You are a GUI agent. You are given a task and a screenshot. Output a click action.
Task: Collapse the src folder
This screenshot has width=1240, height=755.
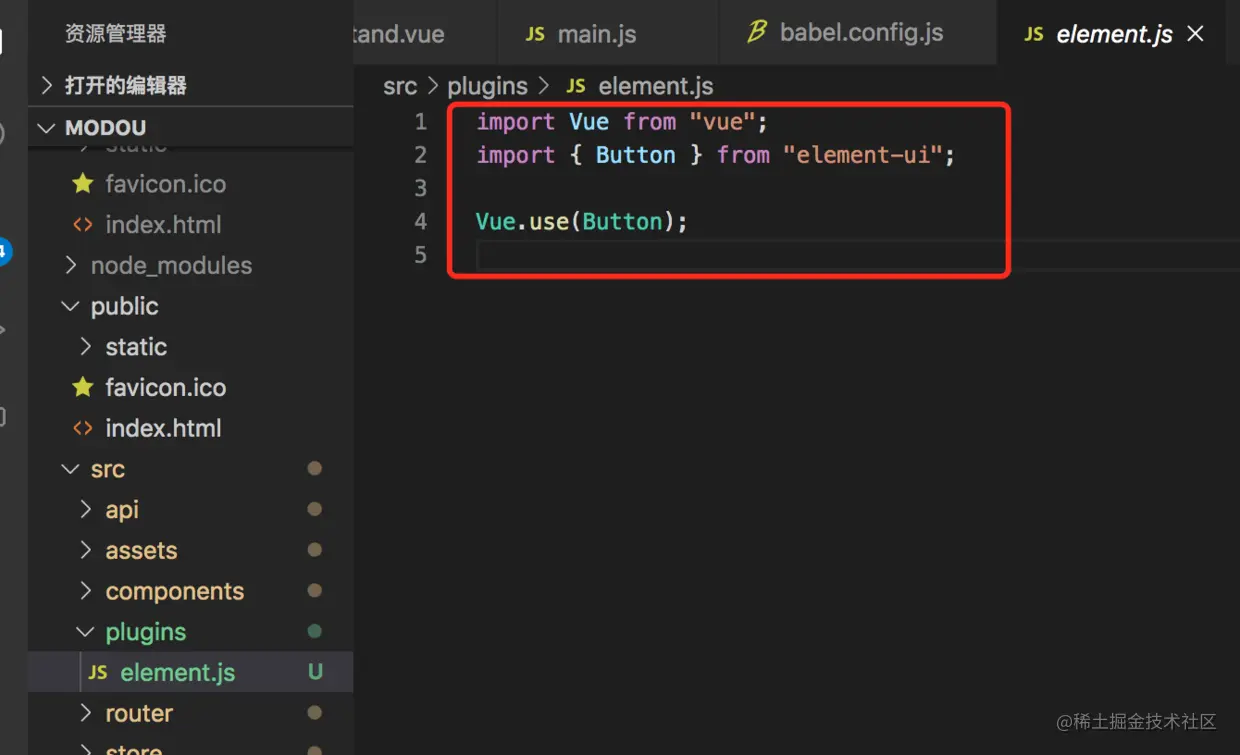pyautogui.click(x=71, y=469)
